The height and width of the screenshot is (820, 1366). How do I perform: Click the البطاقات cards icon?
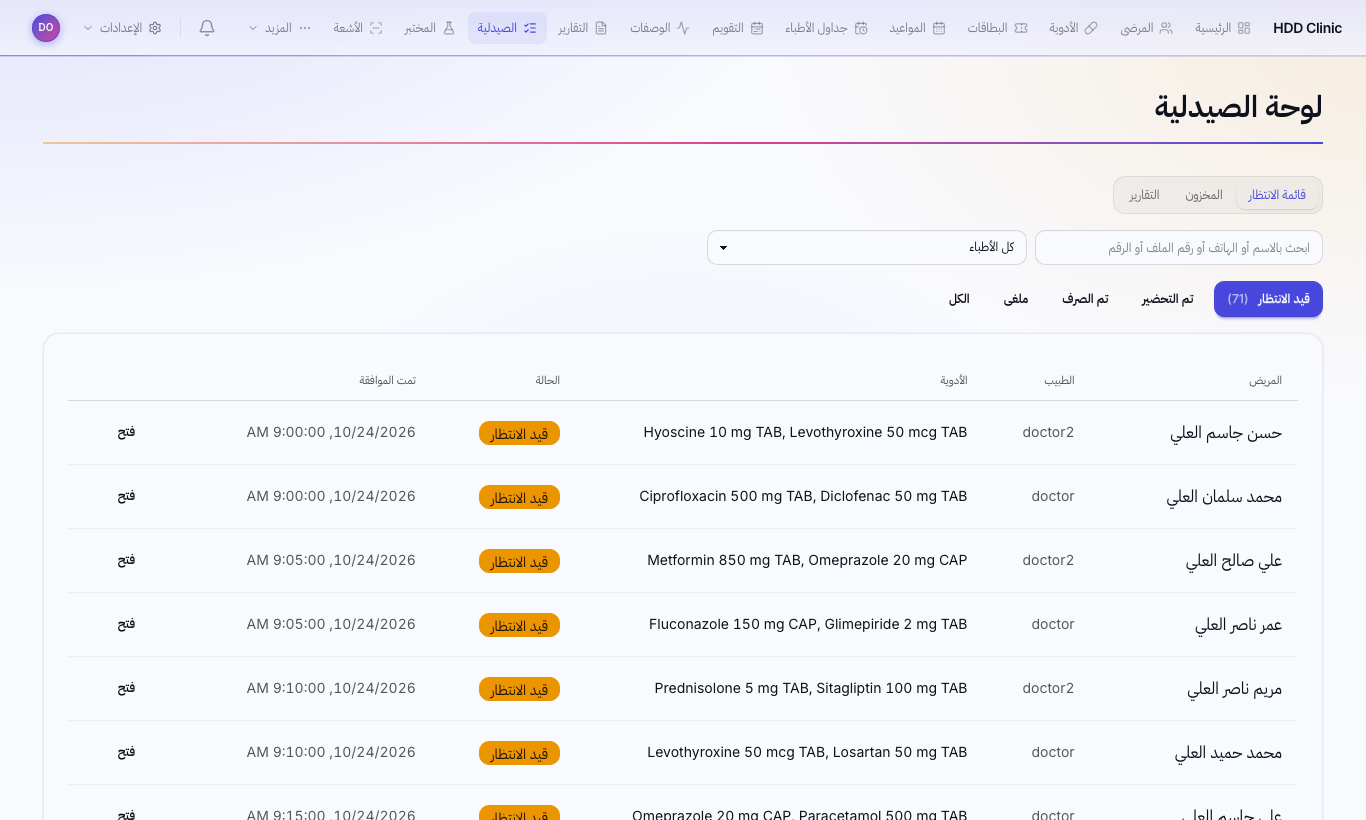[x=1021, y=28]
